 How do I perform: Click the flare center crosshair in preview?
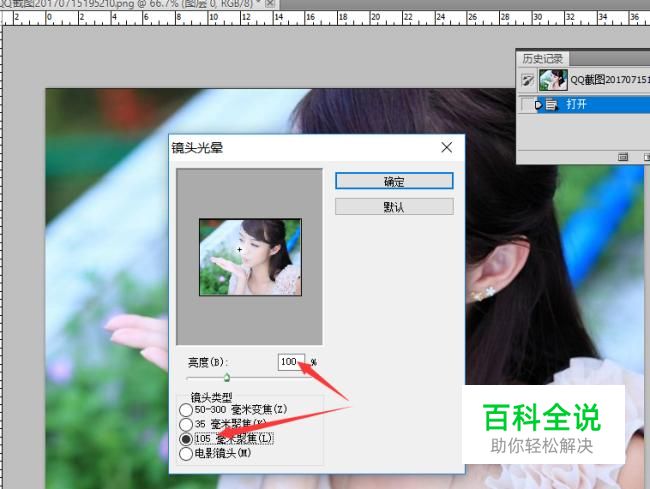click(239, 249)
